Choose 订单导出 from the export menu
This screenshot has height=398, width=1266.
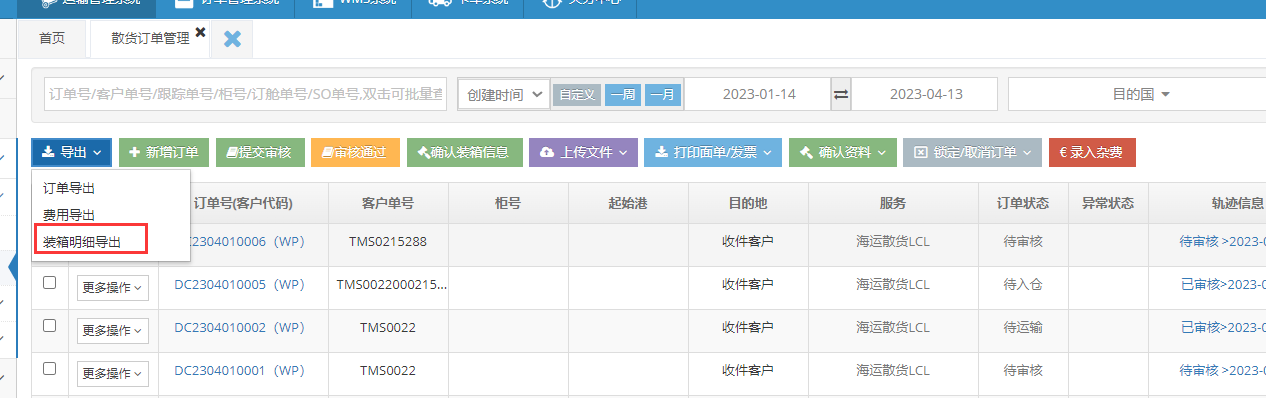pyautogui.click(x=69, y=188)
